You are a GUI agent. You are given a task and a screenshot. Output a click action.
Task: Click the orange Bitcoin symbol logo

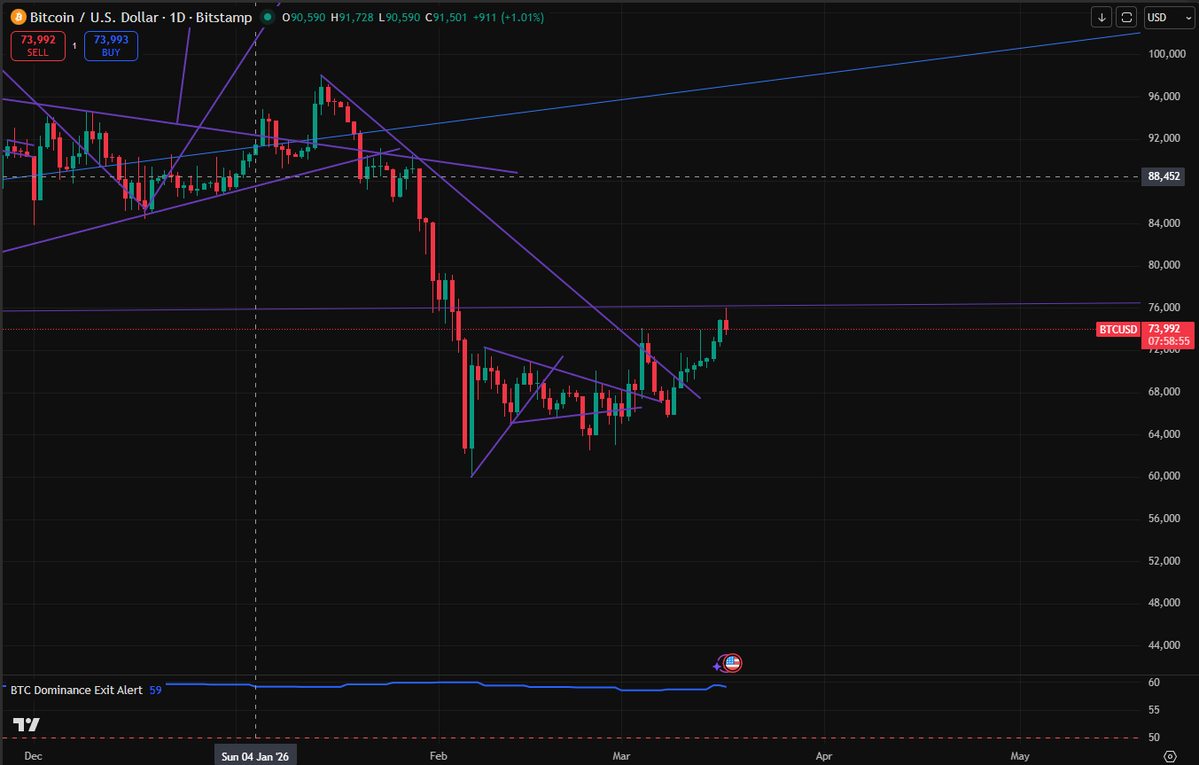(x=18, y=17)
